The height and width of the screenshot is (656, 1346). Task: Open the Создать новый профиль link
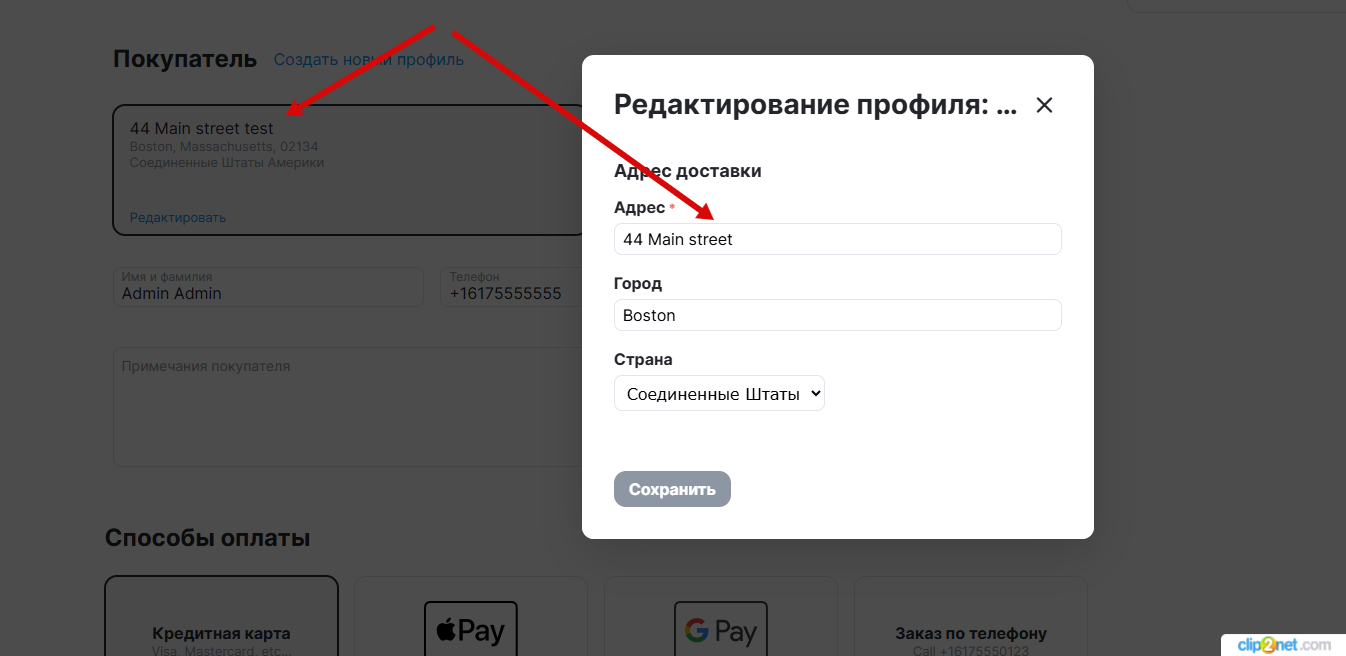(368, 60)
